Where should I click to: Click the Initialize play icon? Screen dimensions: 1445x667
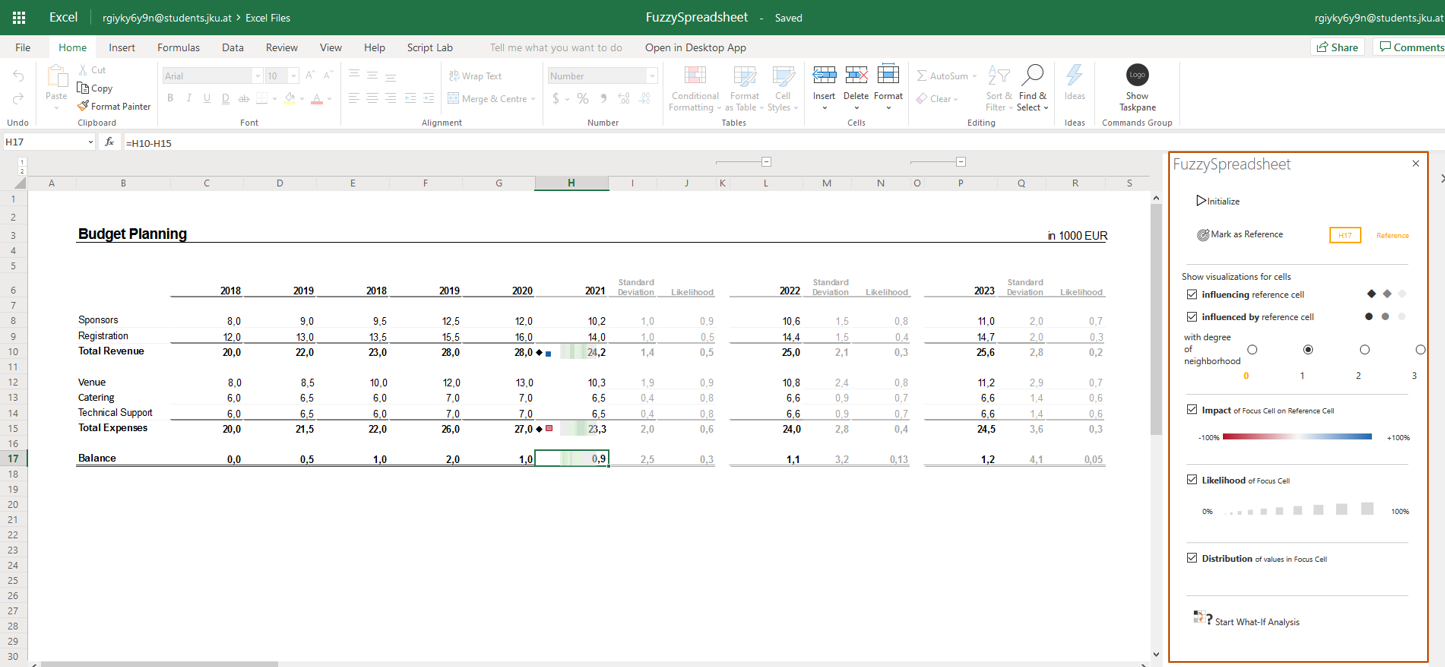click(x=1201, y=201)
